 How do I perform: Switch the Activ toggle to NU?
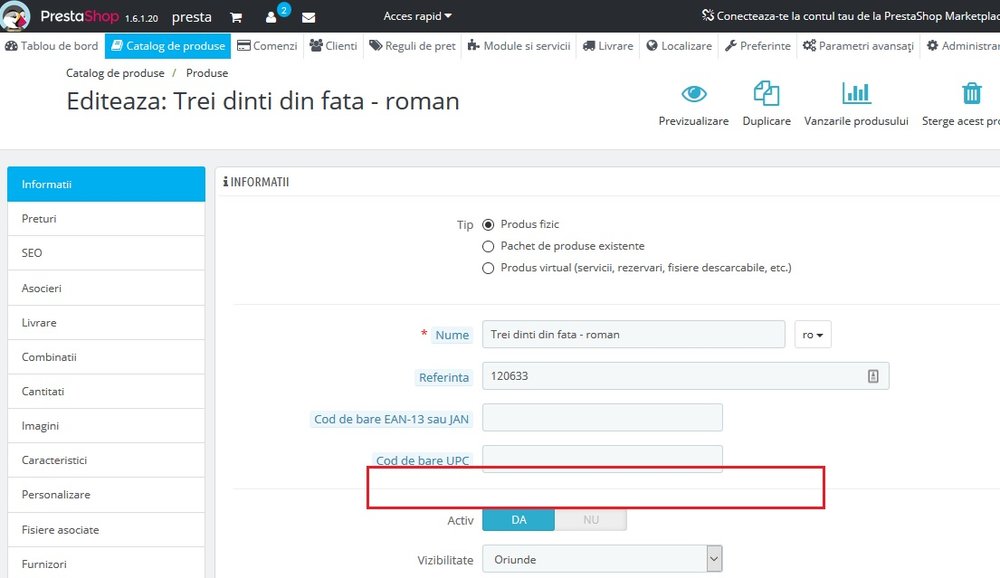591,520
